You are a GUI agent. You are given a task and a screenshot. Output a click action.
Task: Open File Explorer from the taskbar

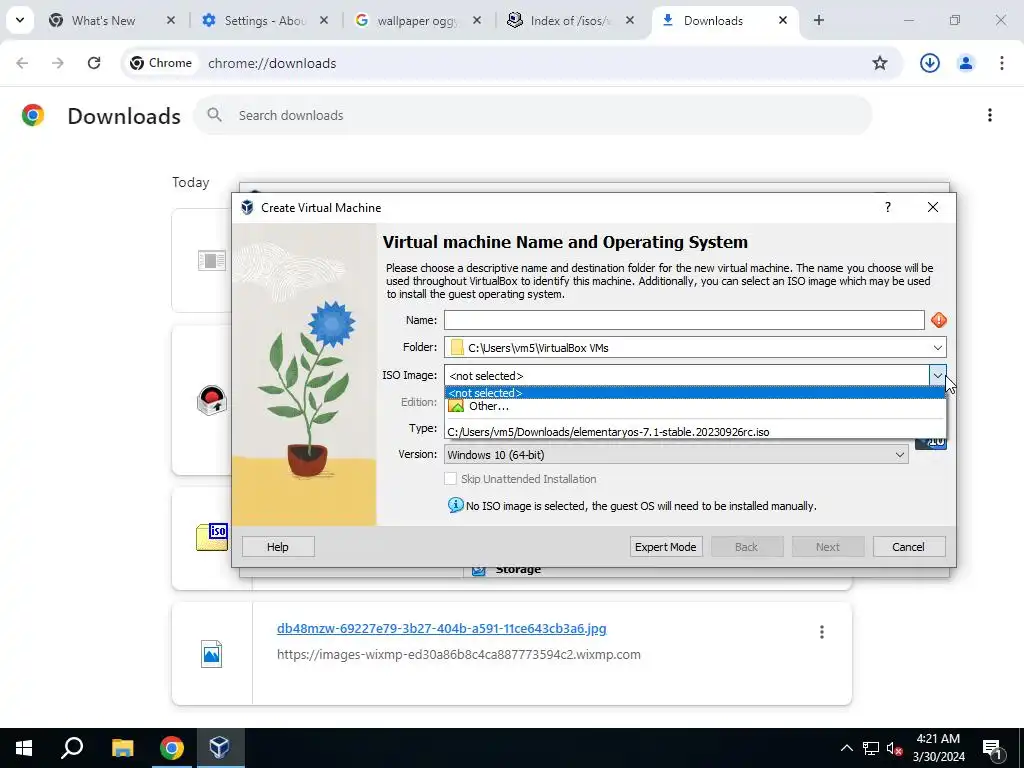122,748
